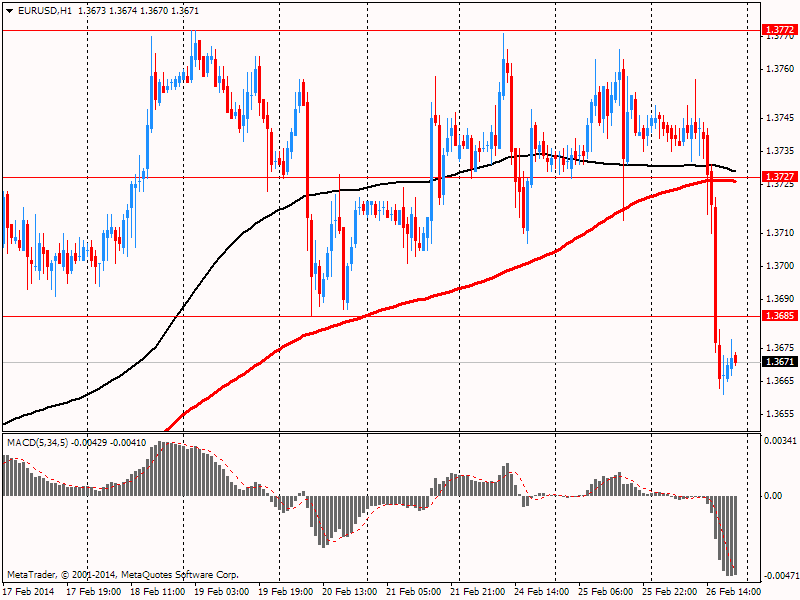Click the 20 Feb 13:00 time label
The height and width of the screenshot is (600, 800).
tap(349, 592)
